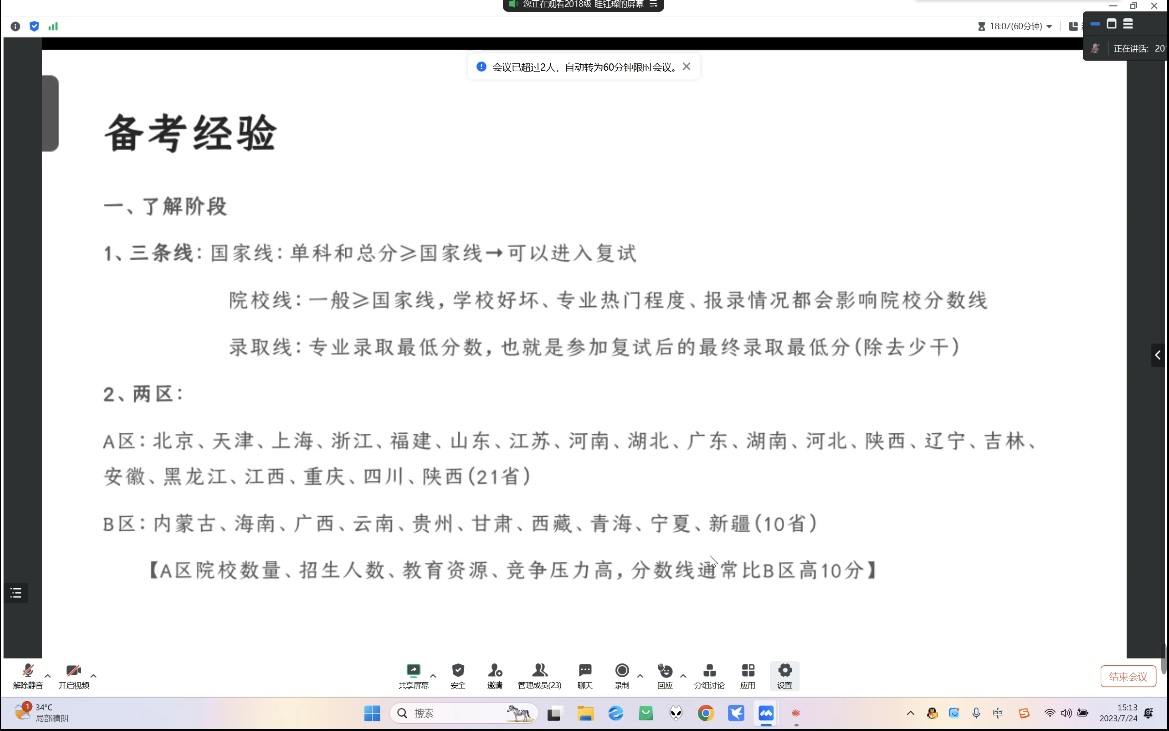Open the security shield settings
This screenshot has height=731, width=1169.
[x=458, y=673]
